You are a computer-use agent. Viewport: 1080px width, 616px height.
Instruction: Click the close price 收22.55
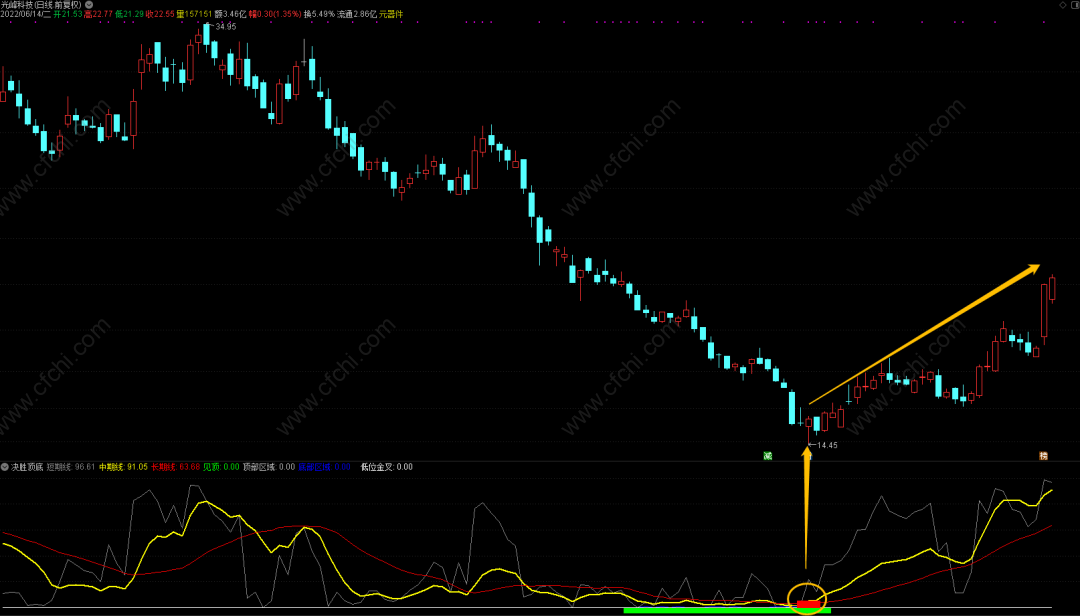[160, 14]
